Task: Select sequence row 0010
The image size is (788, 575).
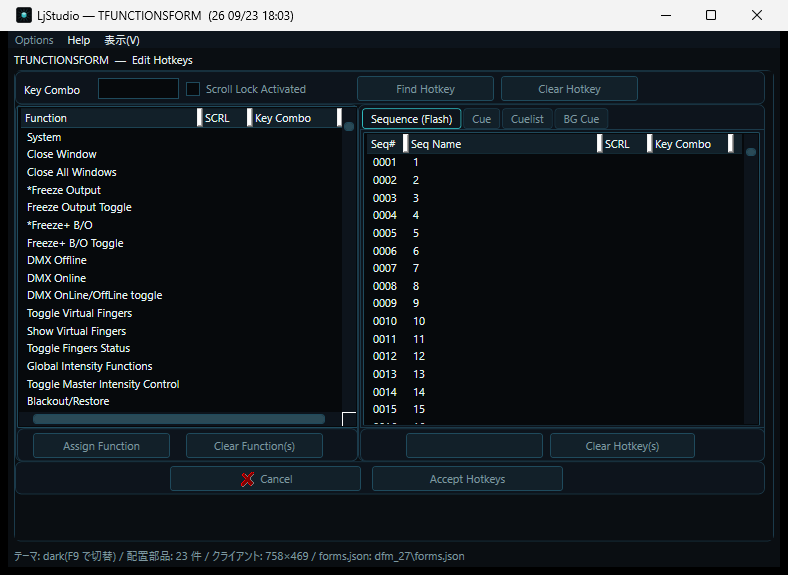Action: 555,321
